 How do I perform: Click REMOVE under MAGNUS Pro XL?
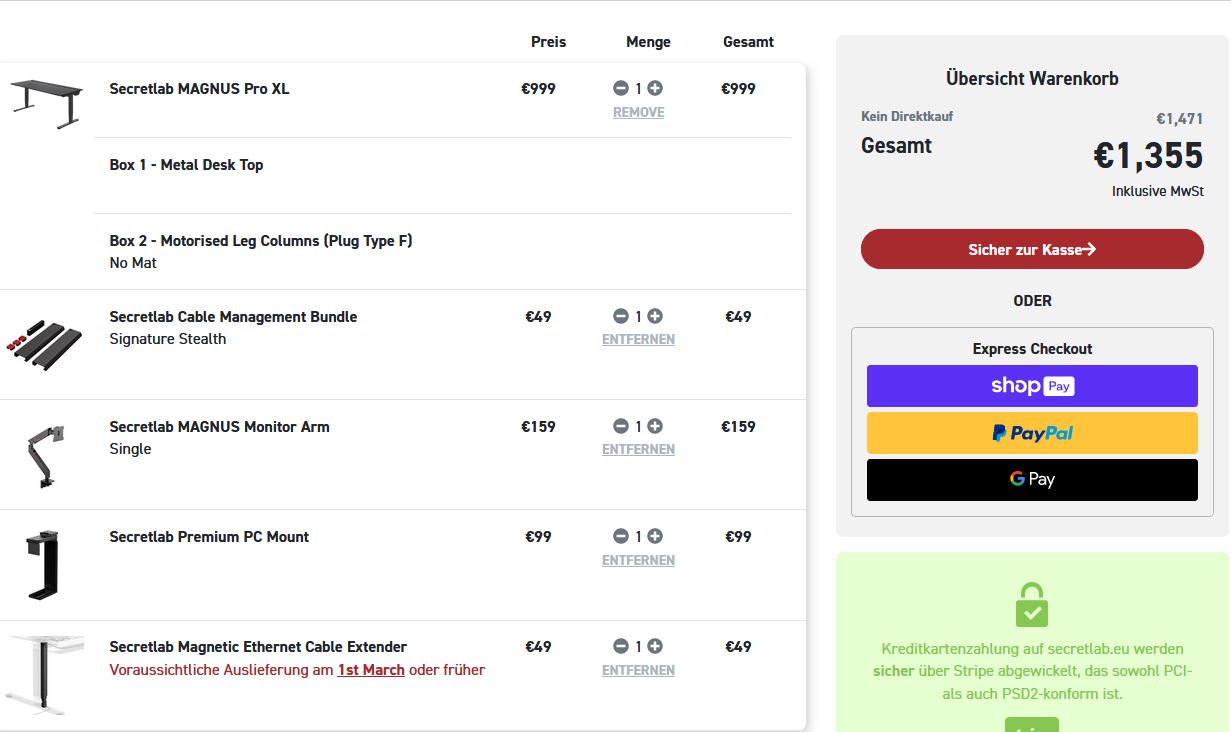(638, 113)
